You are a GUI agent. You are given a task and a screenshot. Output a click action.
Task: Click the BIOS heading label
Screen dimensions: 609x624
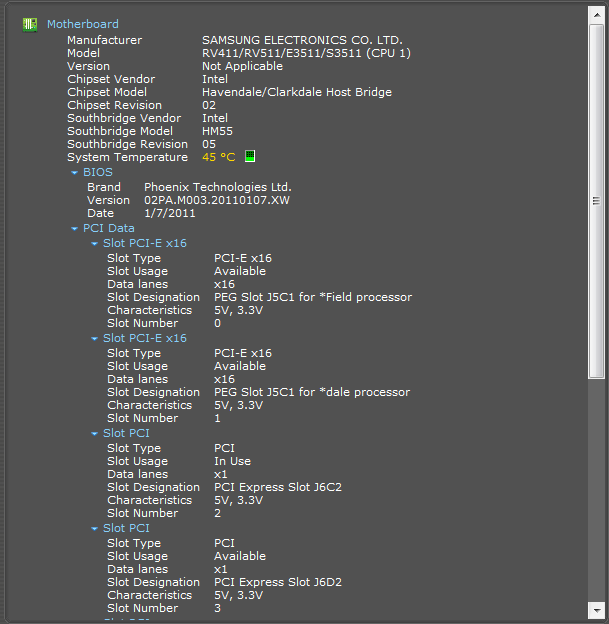pyautogui.click(x=98, y=172)
